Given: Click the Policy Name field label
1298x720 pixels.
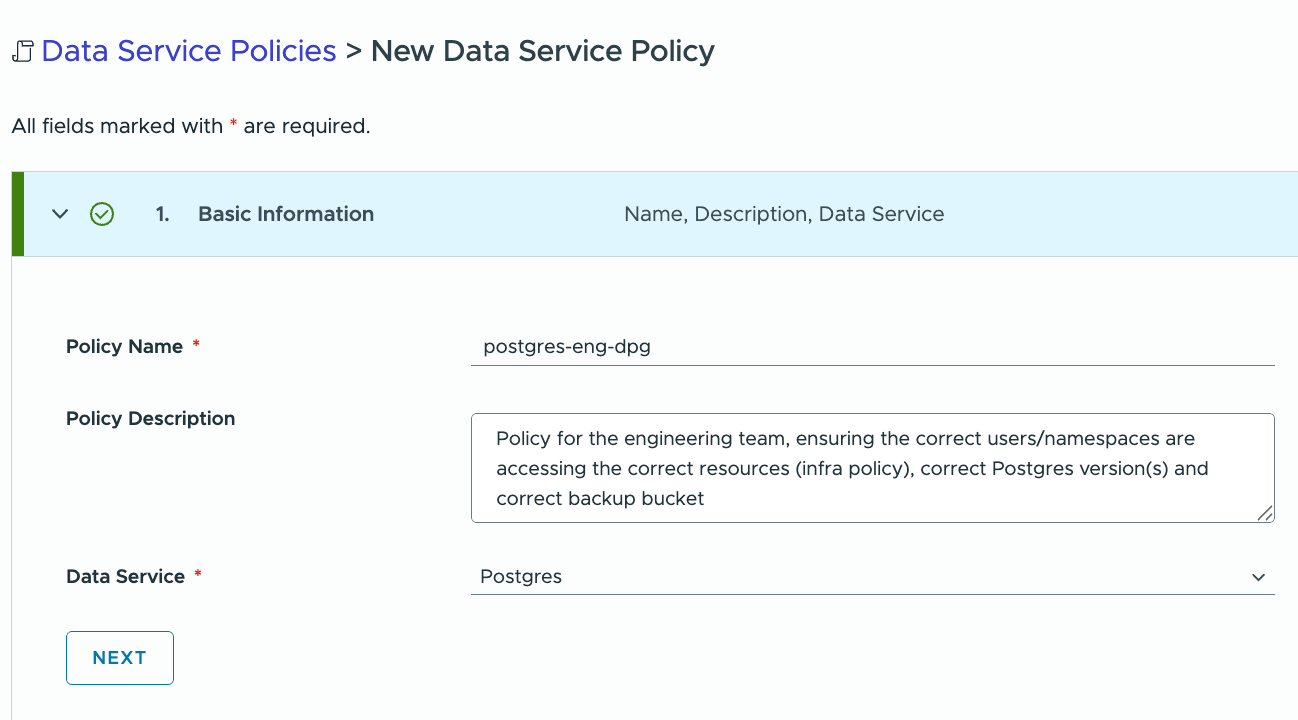Looking at the screenshot, I should [x=124, y=347].
